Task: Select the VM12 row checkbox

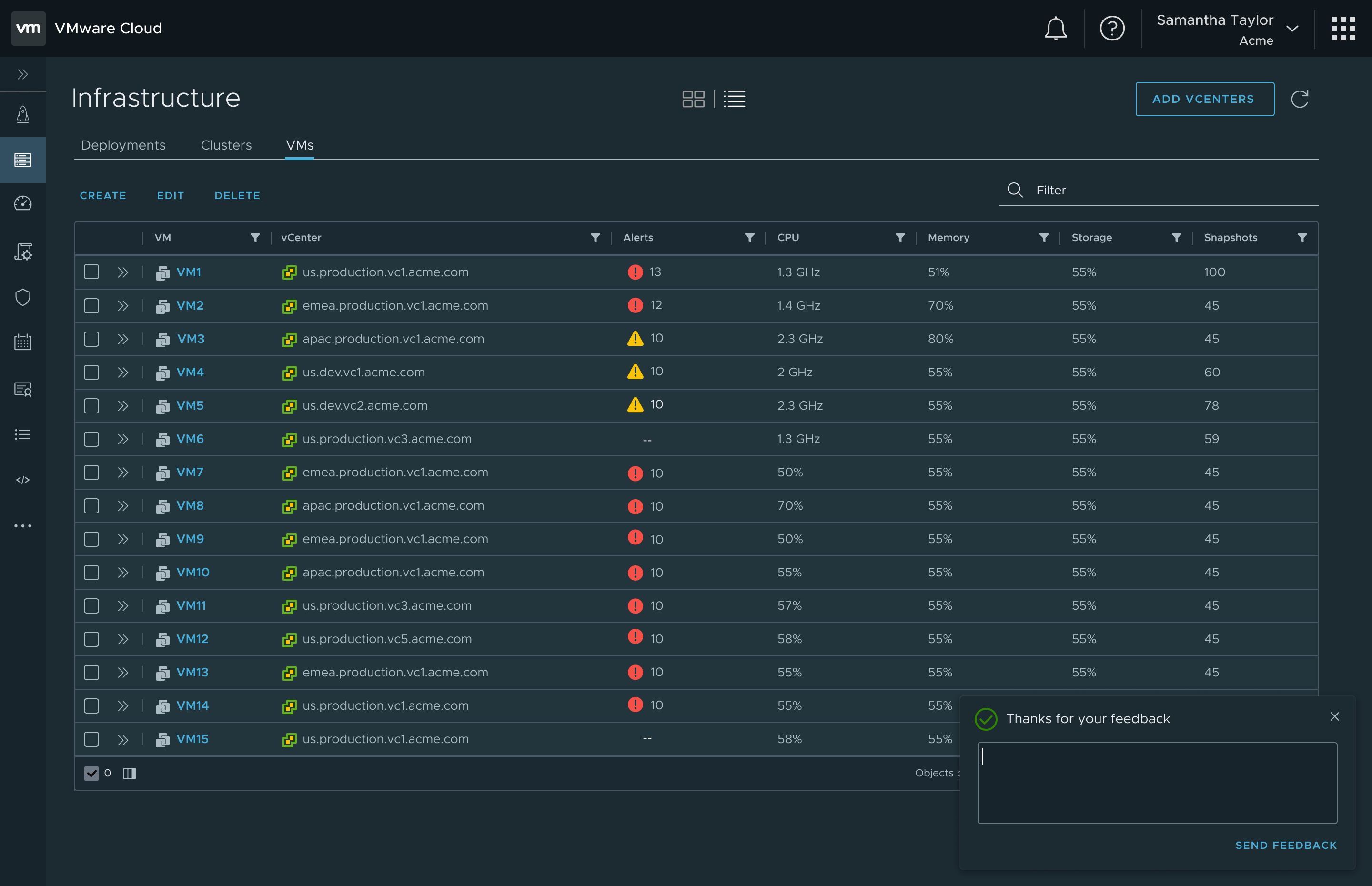Action: 91,639
